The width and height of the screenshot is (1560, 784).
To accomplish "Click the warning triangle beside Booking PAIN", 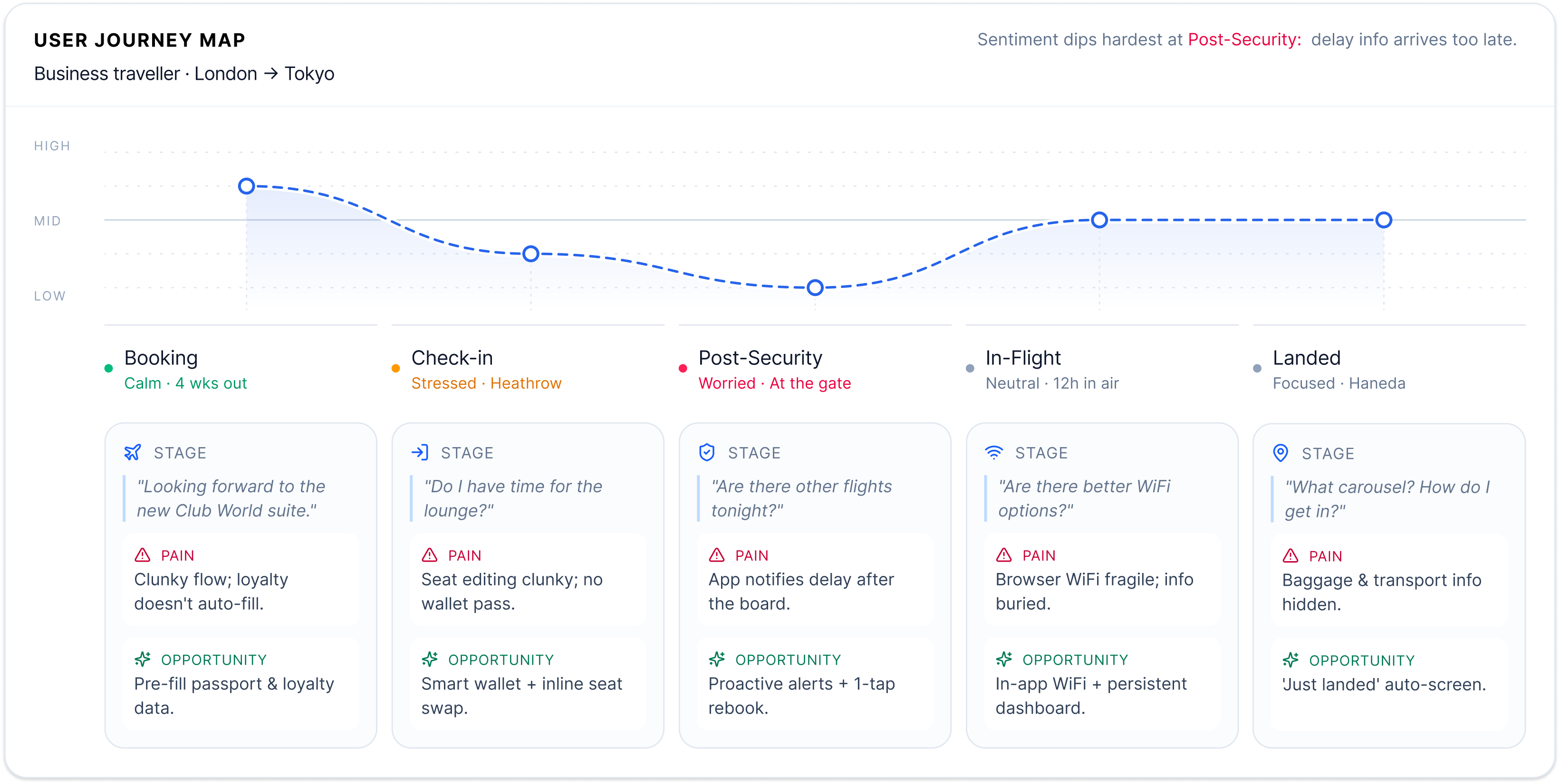I will 142,555.
